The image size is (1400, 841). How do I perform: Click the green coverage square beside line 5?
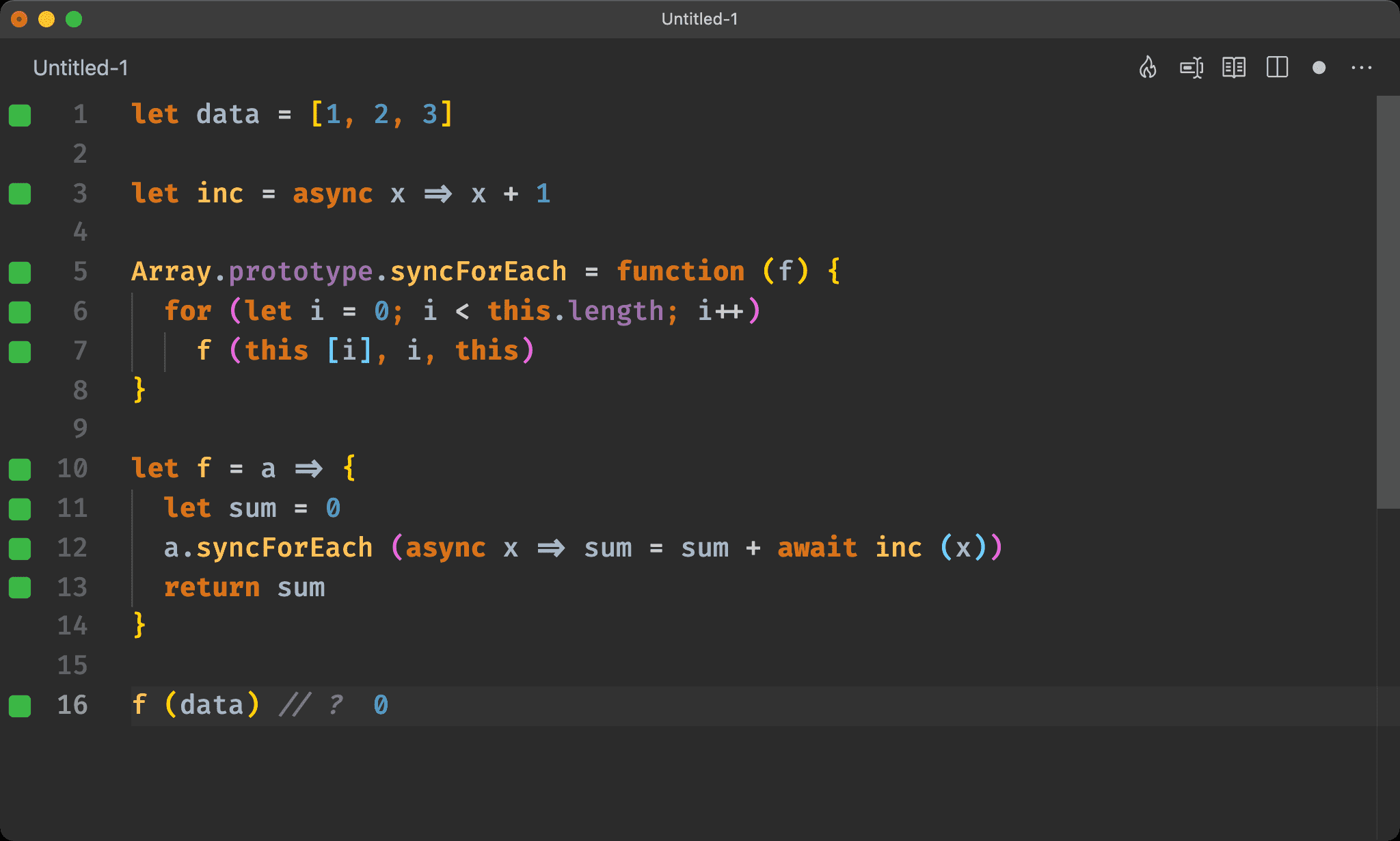point(20,273)
